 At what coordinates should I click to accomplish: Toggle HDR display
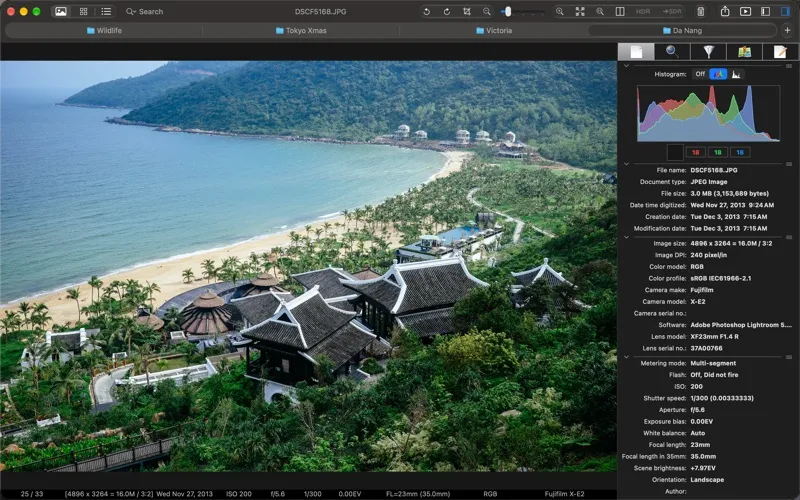coord(643,11)
